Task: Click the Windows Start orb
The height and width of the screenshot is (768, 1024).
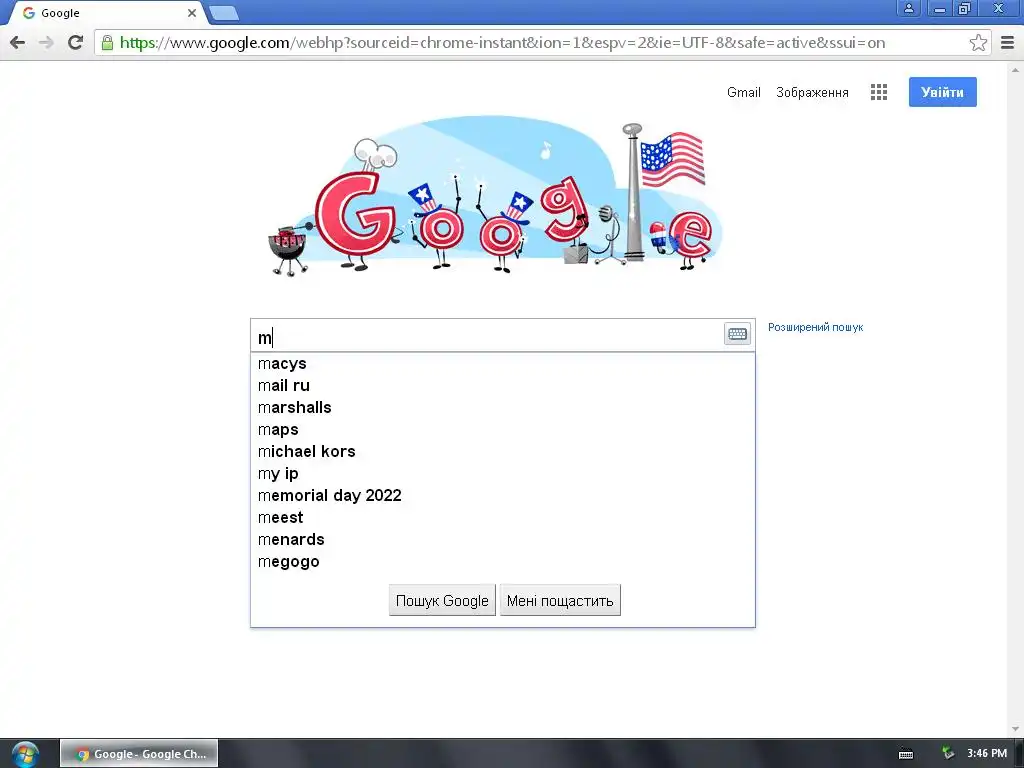Action: (x=25, y=754)
